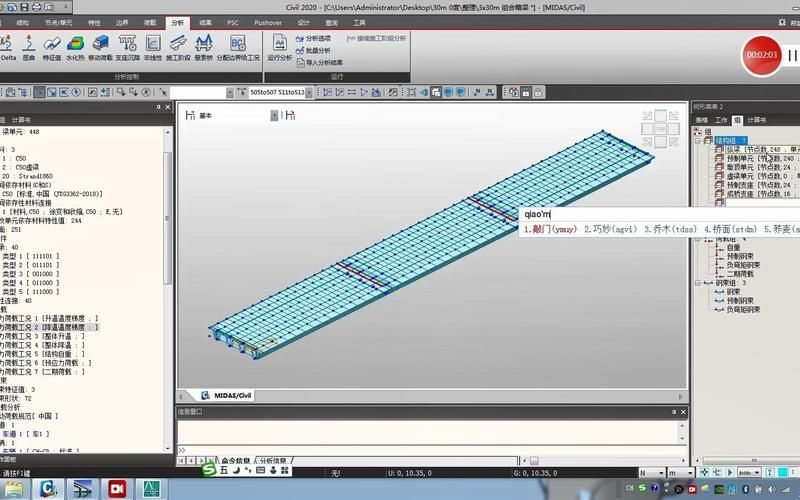800x500 pixels.
Task: Select 桥面 candidate in IME suggestion list
Action: coord(733,229)
